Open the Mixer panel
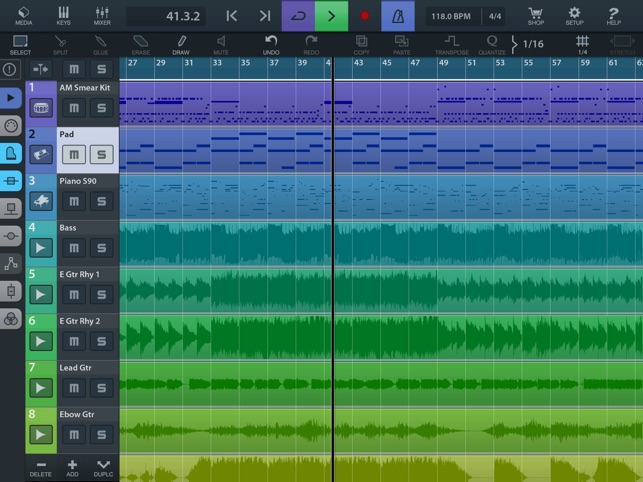Viewport: 643px width, 482px height. 102,15
